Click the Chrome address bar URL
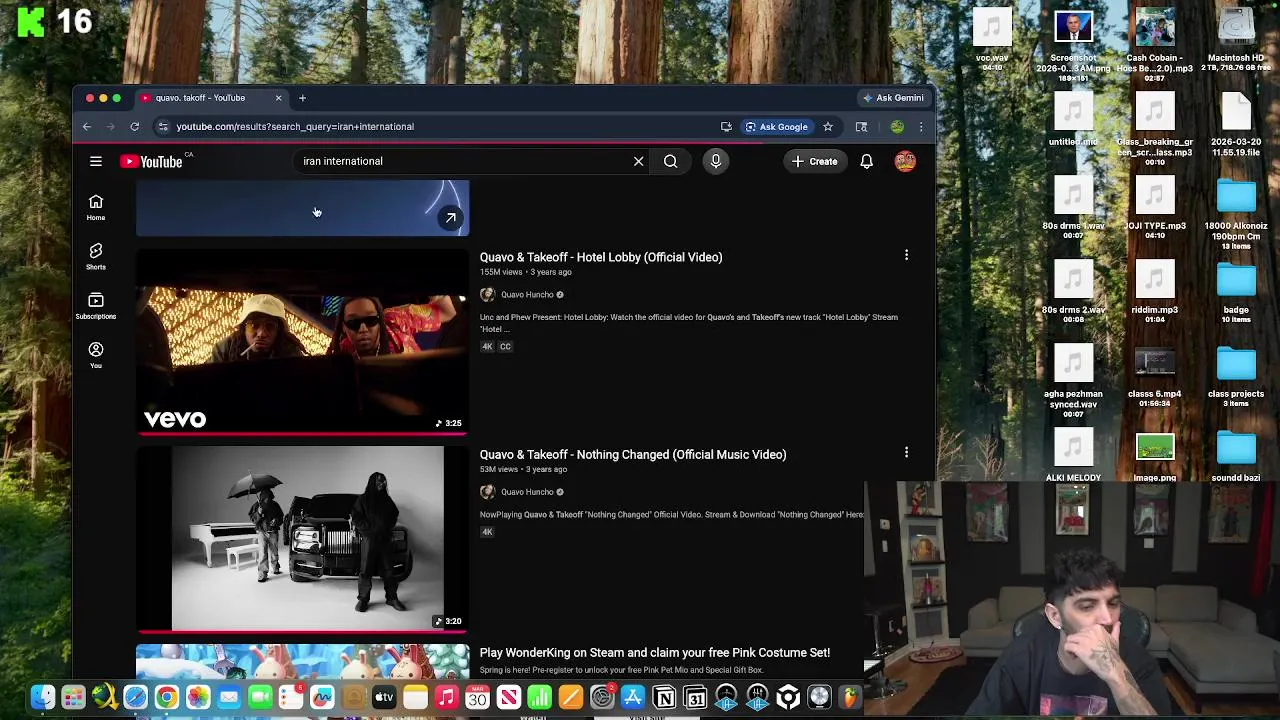 [295, 127]
